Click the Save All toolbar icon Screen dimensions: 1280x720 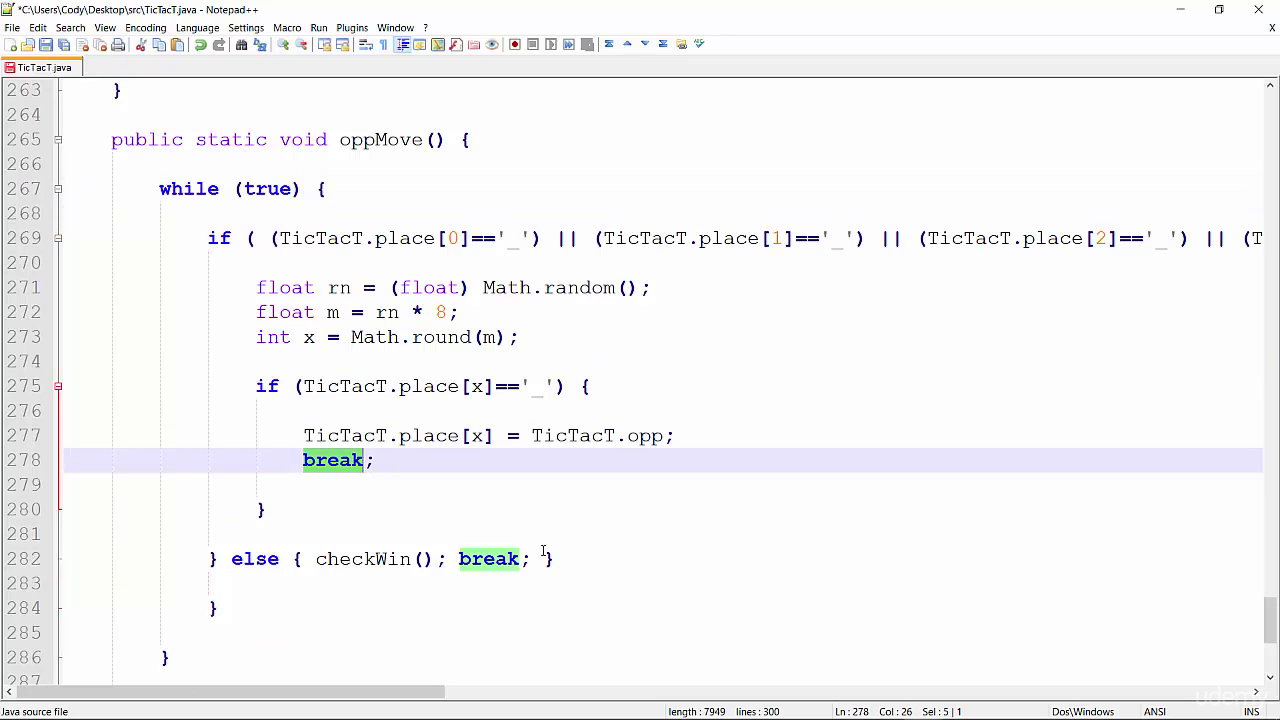pos(64,44)
